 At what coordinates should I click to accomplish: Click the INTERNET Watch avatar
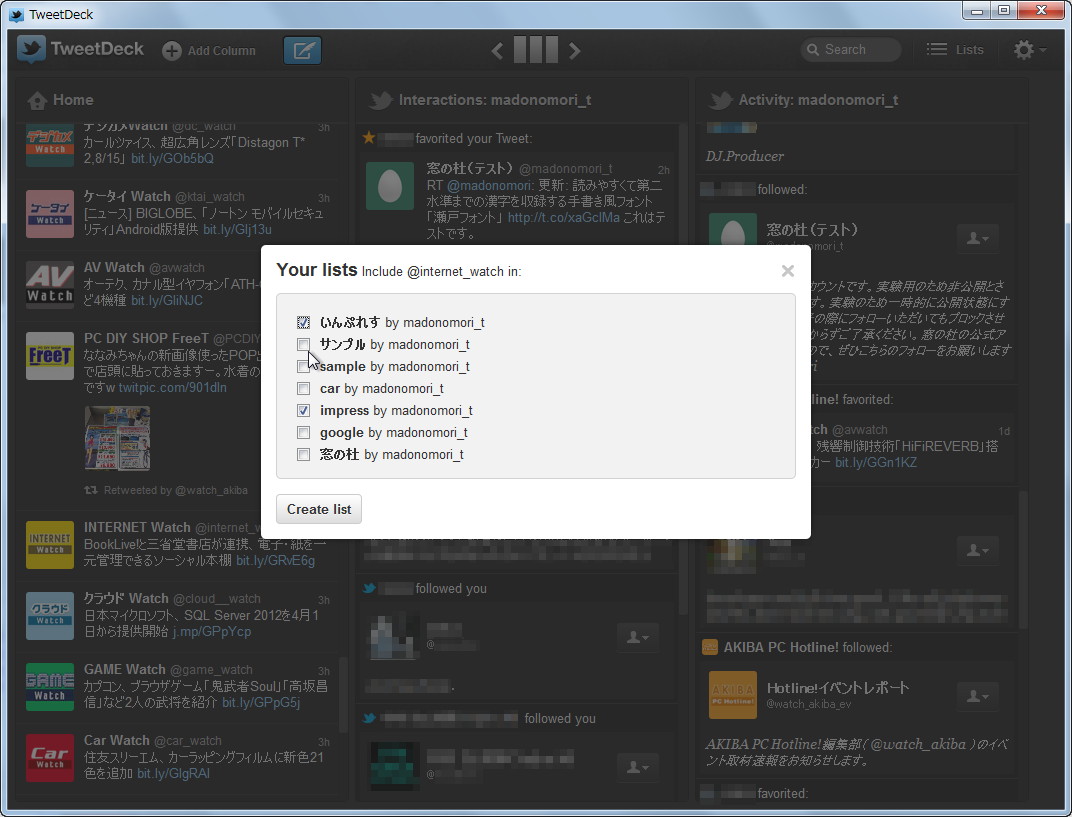pos(50,545)
